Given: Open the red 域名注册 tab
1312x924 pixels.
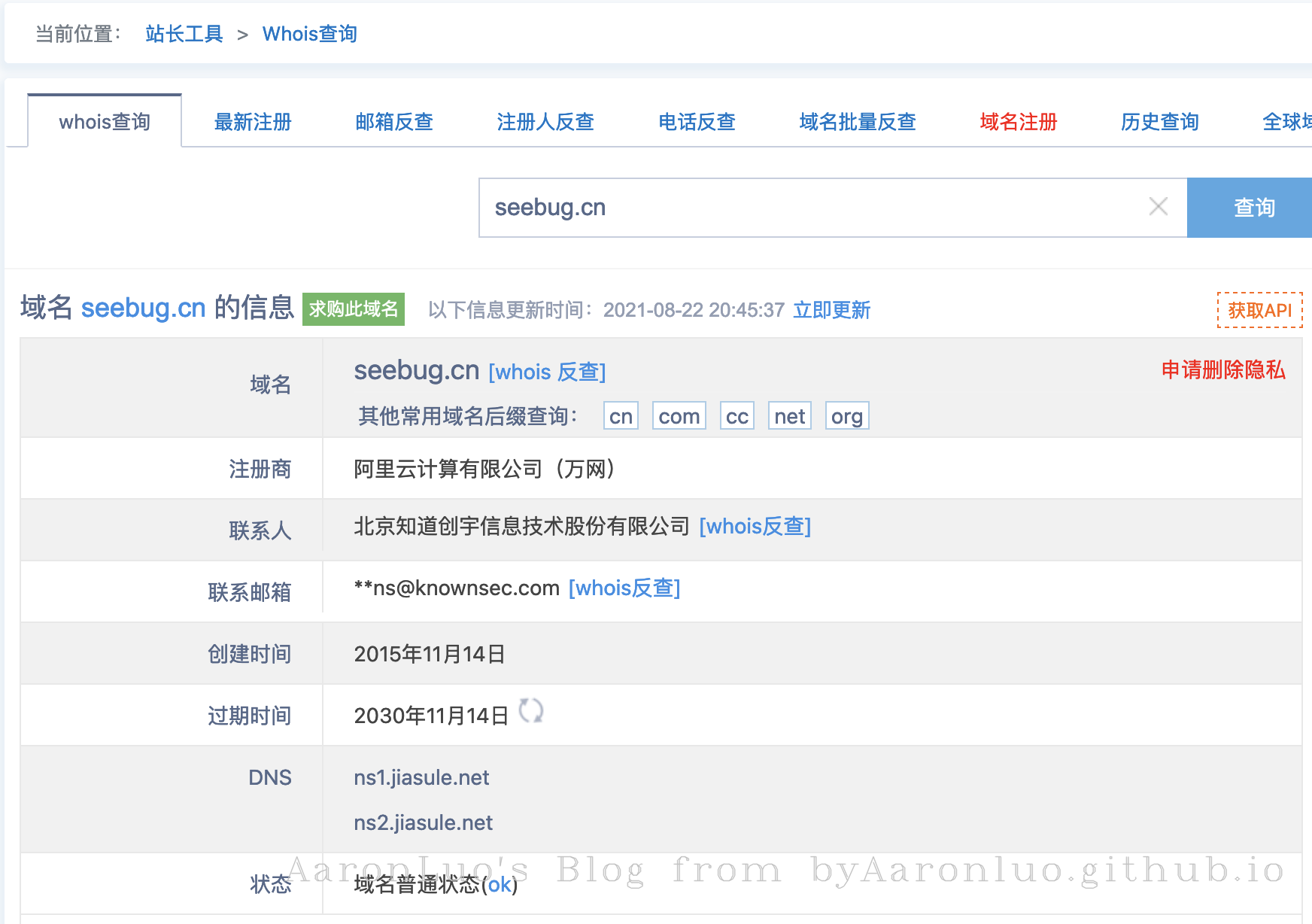Looking at the screenshot, I should point(1019,122).
